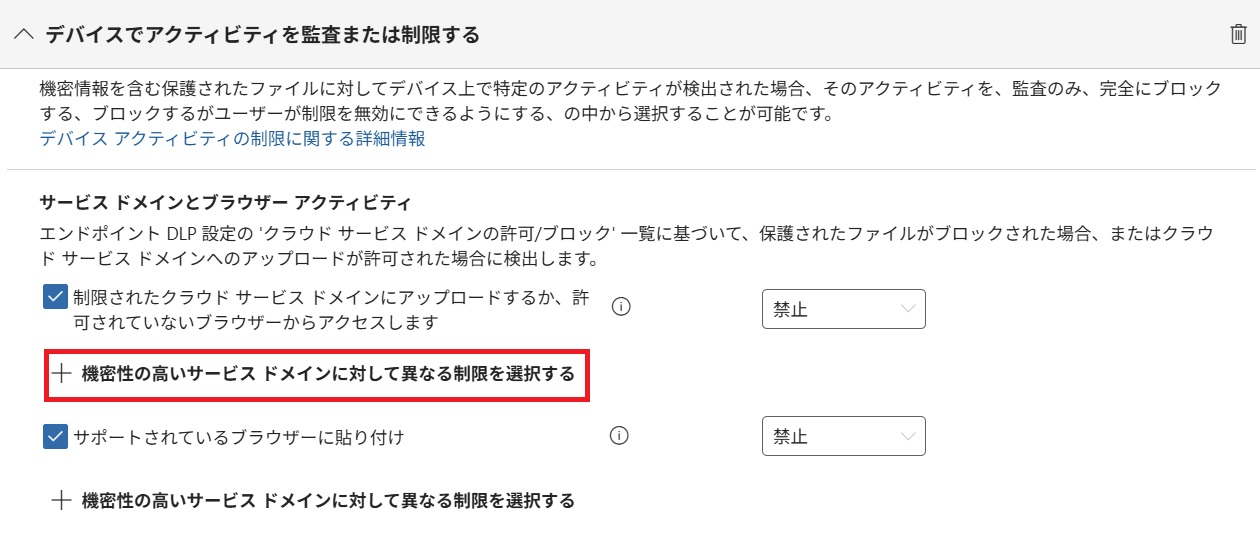The image size is (1260, 541).
Task: Click the サポートされているブラウザーに貼り付け label text
Action: tap(239, 437)
